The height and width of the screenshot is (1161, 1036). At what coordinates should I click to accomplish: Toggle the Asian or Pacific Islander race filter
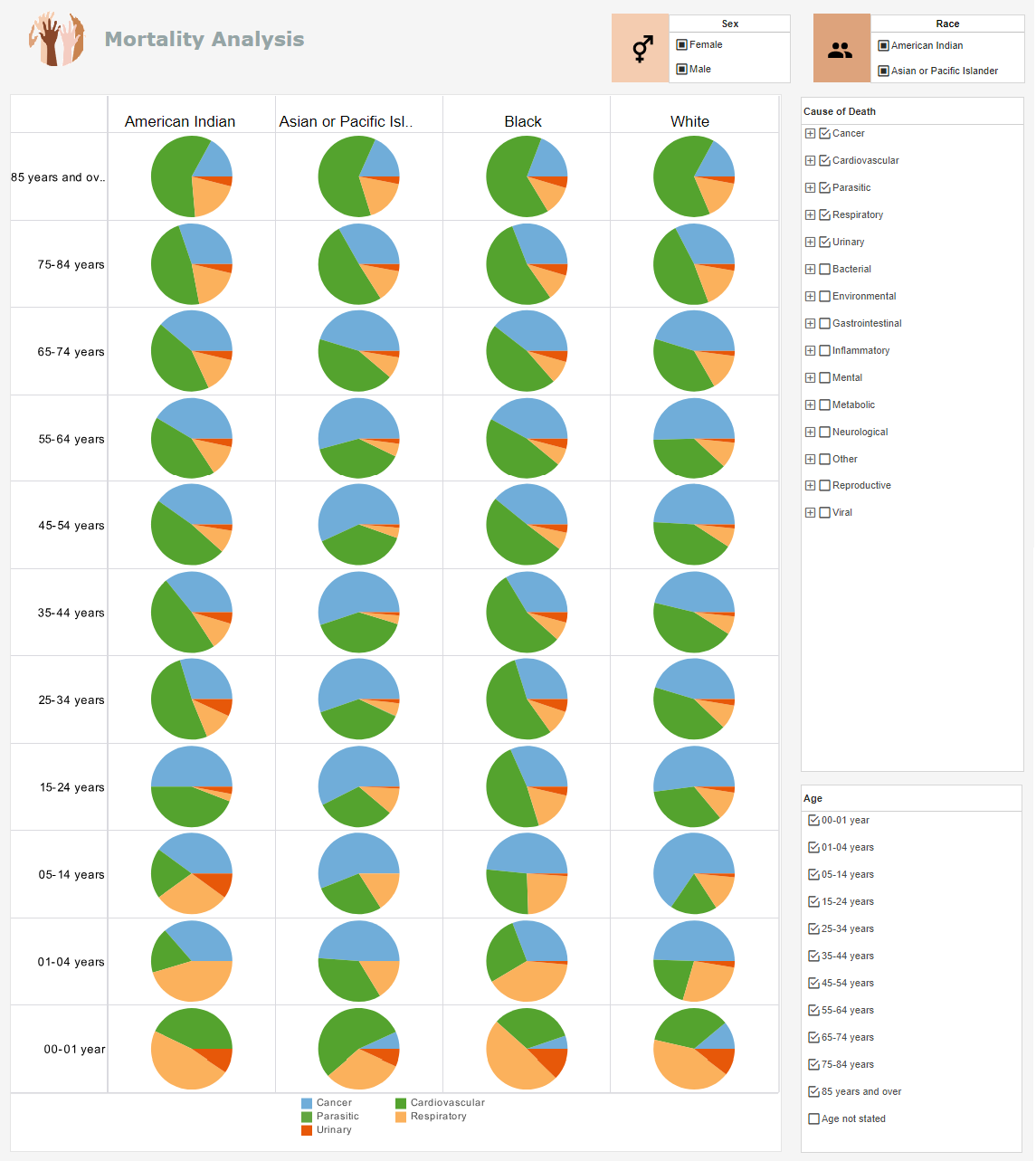882,70
